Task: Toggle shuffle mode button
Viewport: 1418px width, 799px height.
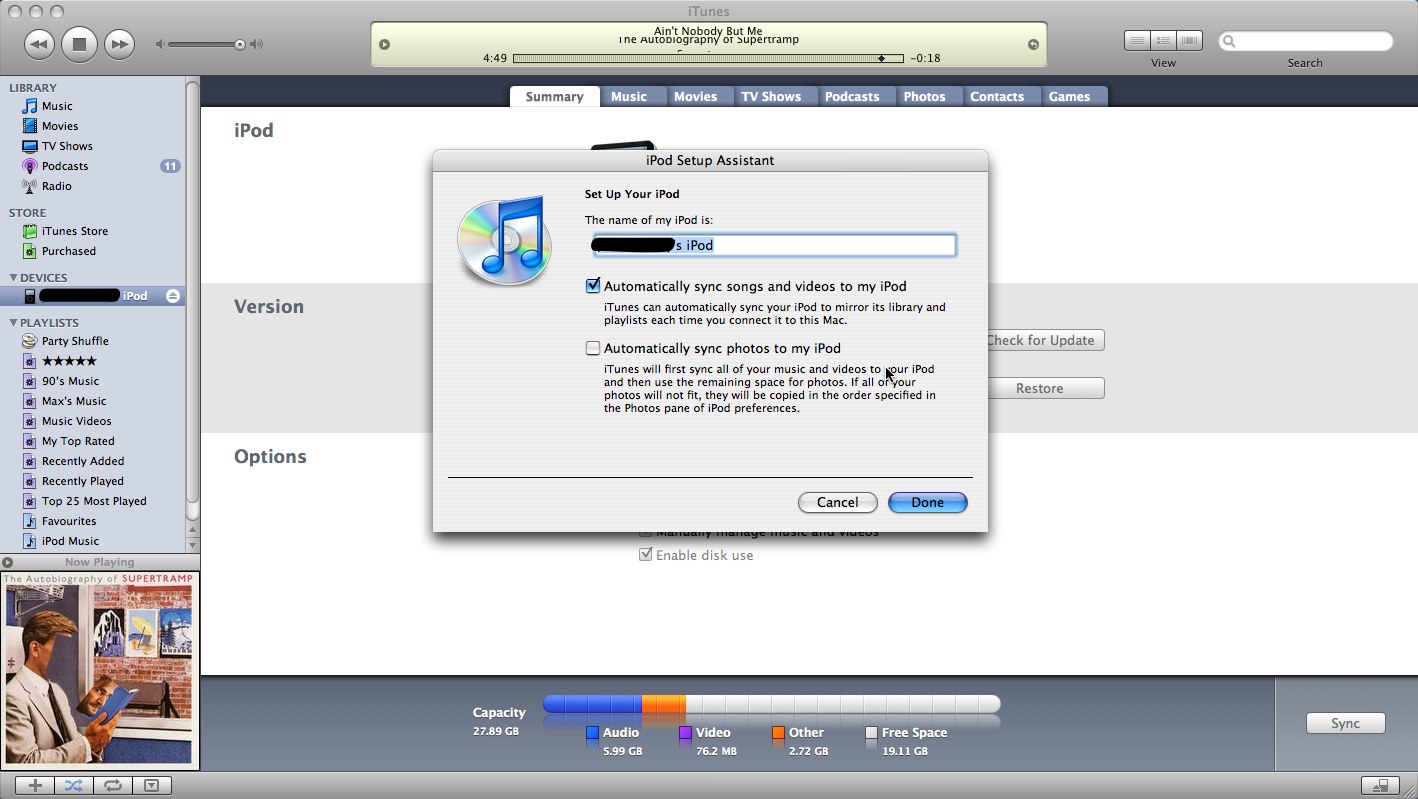Action: pyautogui.click(x=73, y=786)
